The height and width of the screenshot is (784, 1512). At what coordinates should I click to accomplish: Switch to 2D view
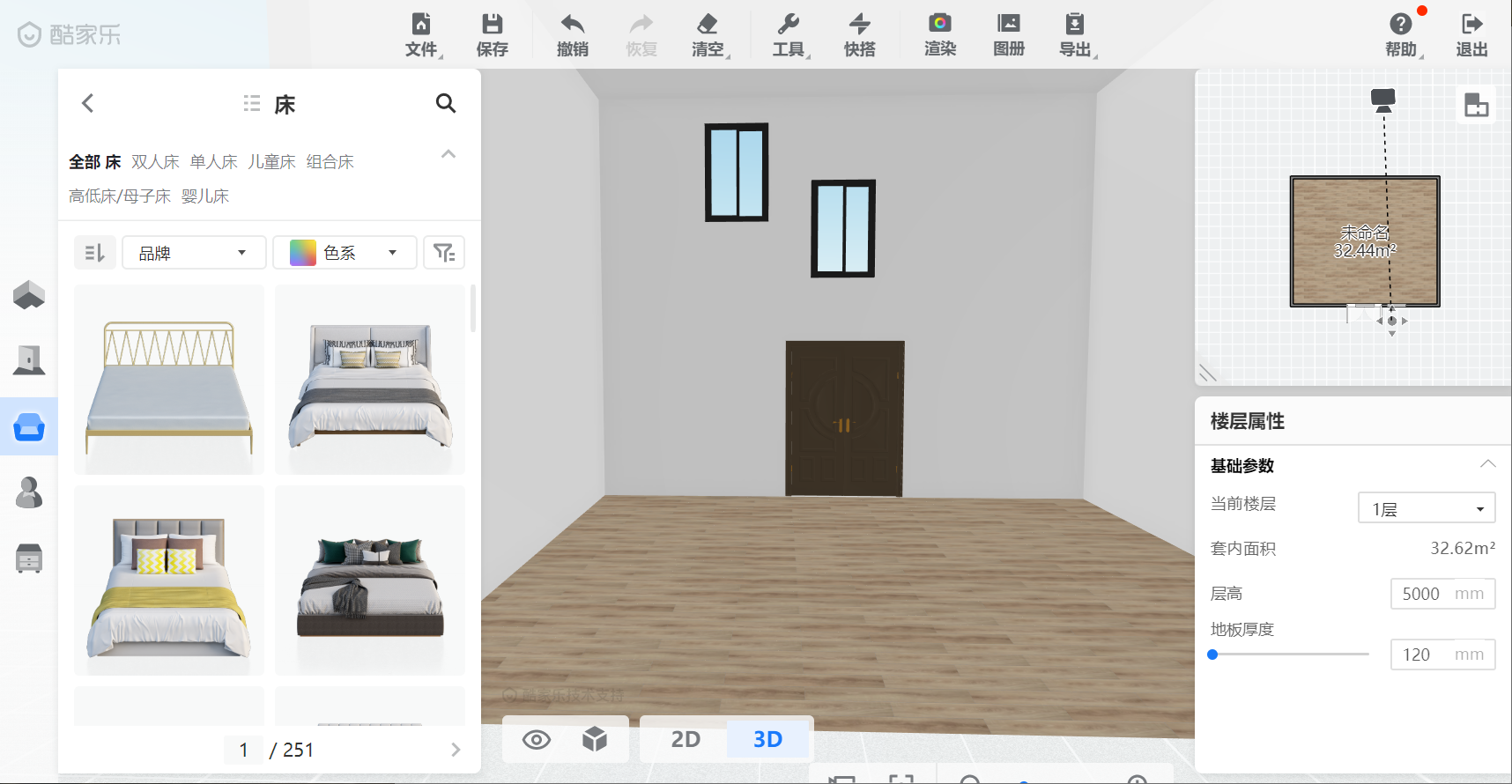[686, 739]
